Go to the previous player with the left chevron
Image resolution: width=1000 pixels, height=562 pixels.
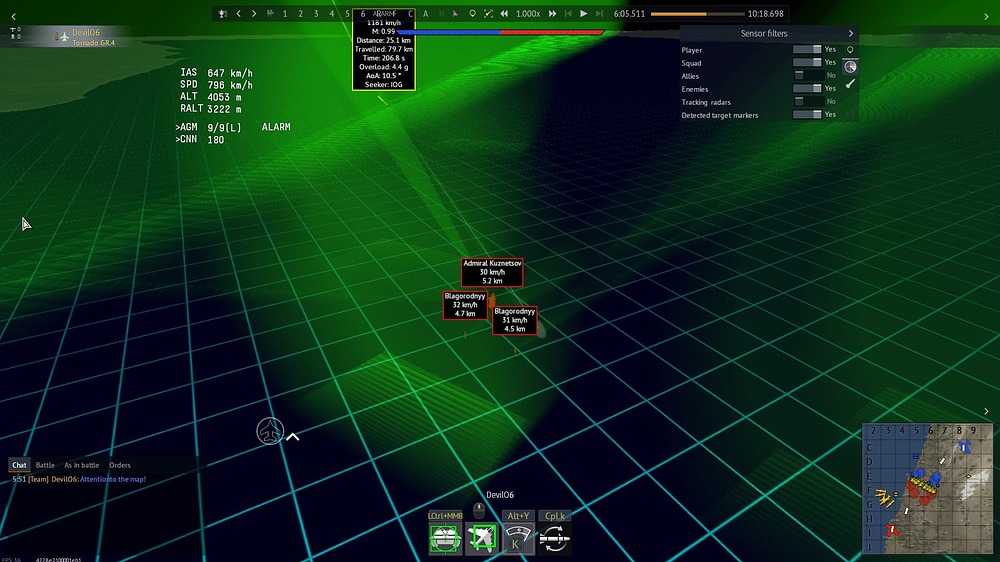[x=239, y=13]
